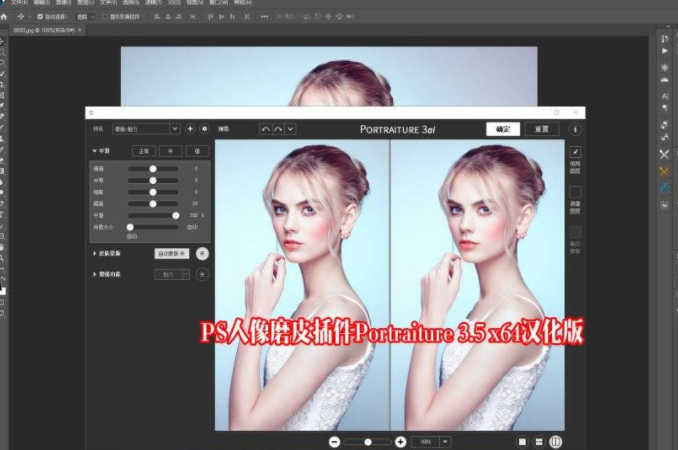The width and height of the screenshot is (678, 450).
Task: Open Character panel A icon
Action: click(665, 96)
